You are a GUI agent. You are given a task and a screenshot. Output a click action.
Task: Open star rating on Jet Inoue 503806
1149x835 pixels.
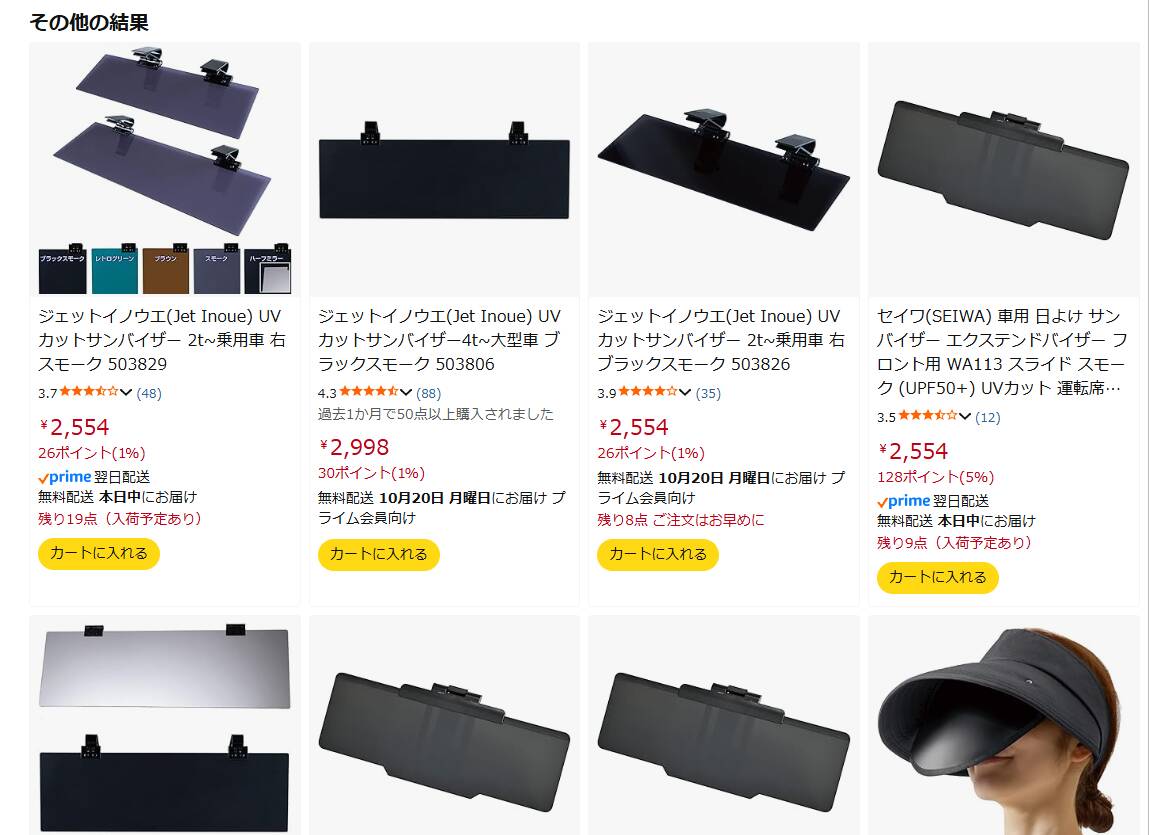tap(369, 392)
